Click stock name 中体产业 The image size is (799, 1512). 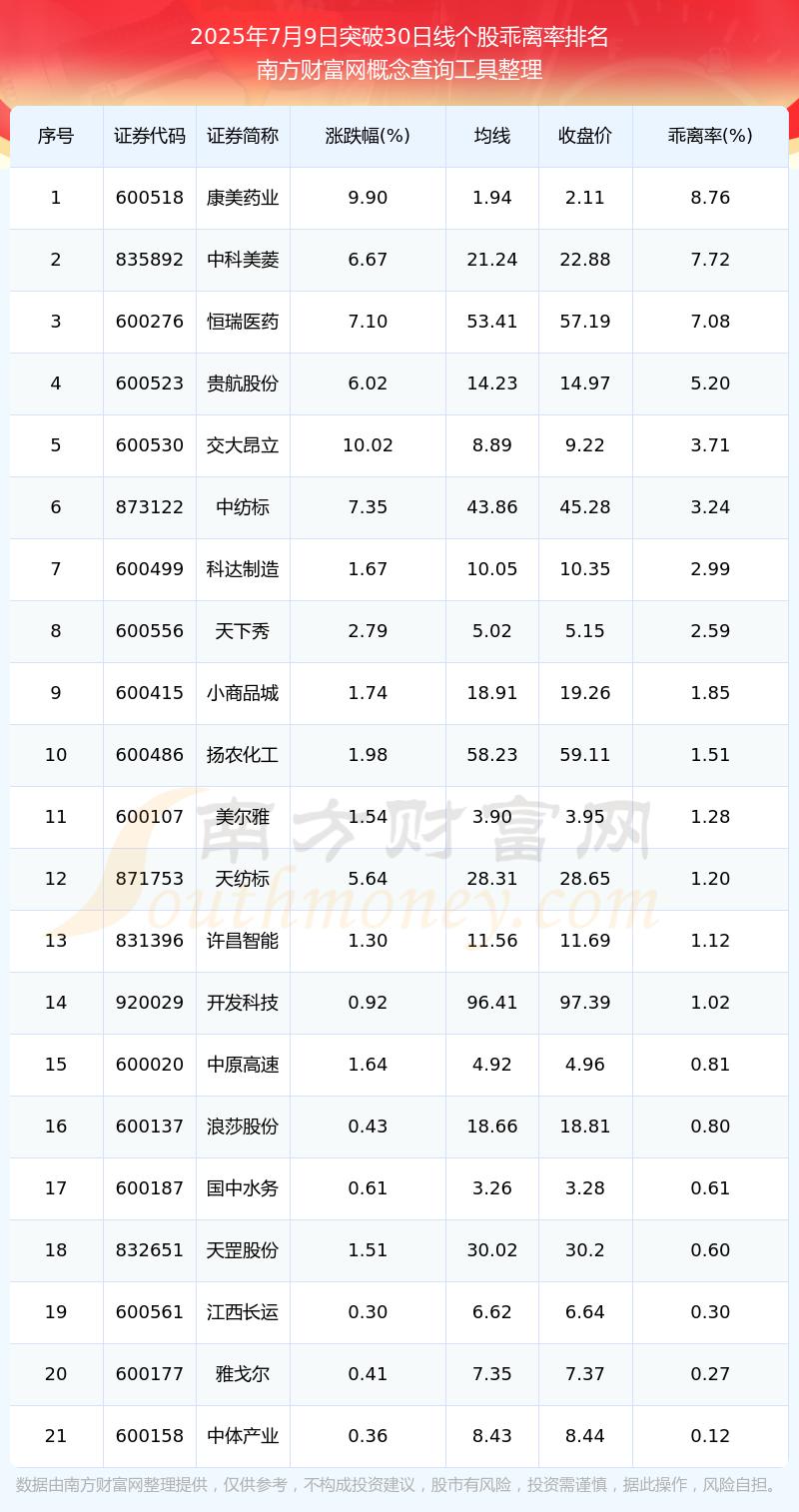click(x=243, y=1436)
